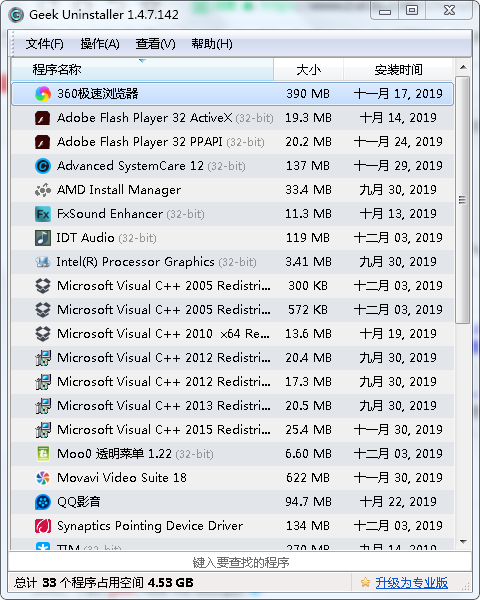The height and width of the screenshot is (600, 480).
Task: Click the QQ影音 film reel icon
Action: point(43,502)
